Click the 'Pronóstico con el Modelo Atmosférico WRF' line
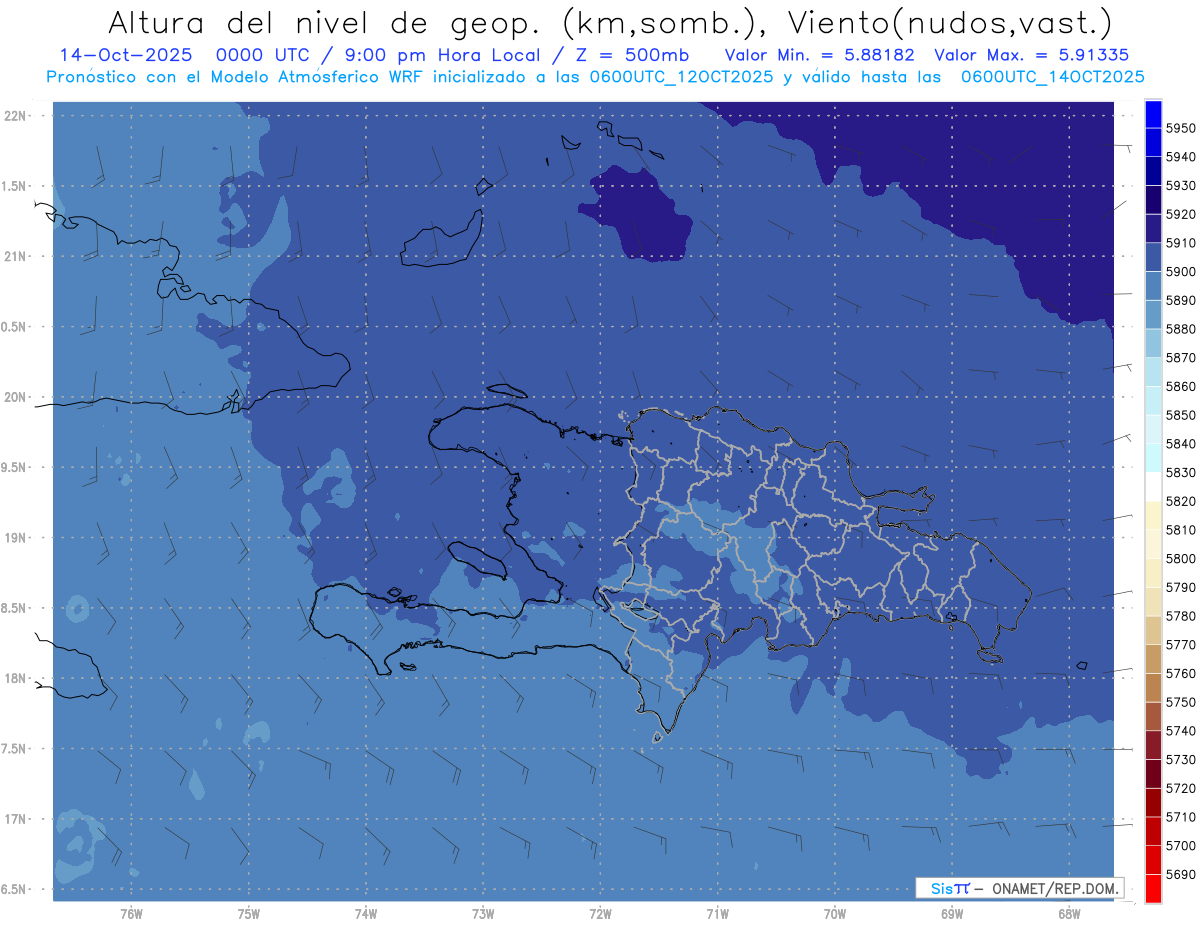 (595, 76)
